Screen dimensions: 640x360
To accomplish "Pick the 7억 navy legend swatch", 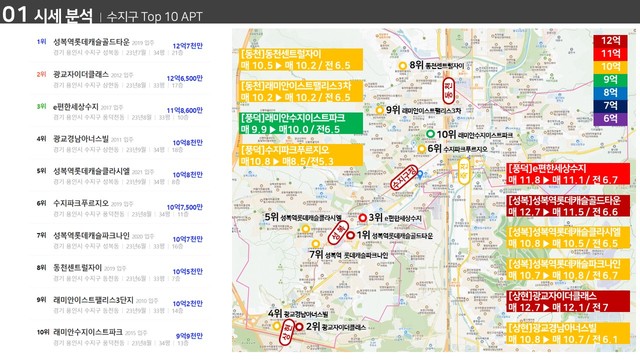I will point(611,106).
